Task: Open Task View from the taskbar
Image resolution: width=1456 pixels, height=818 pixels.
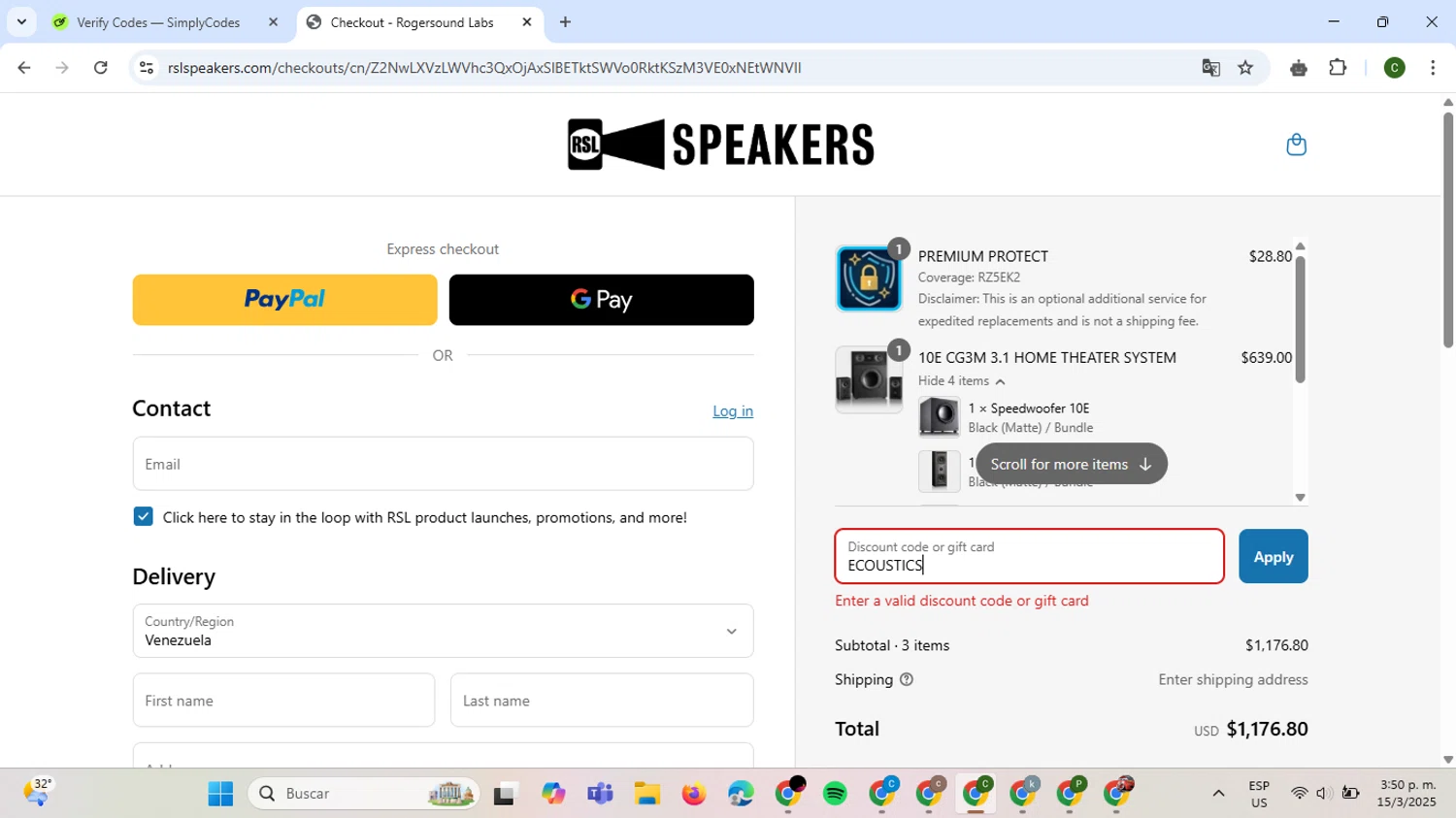Action: pyautogui.click(x=505, y=794)
